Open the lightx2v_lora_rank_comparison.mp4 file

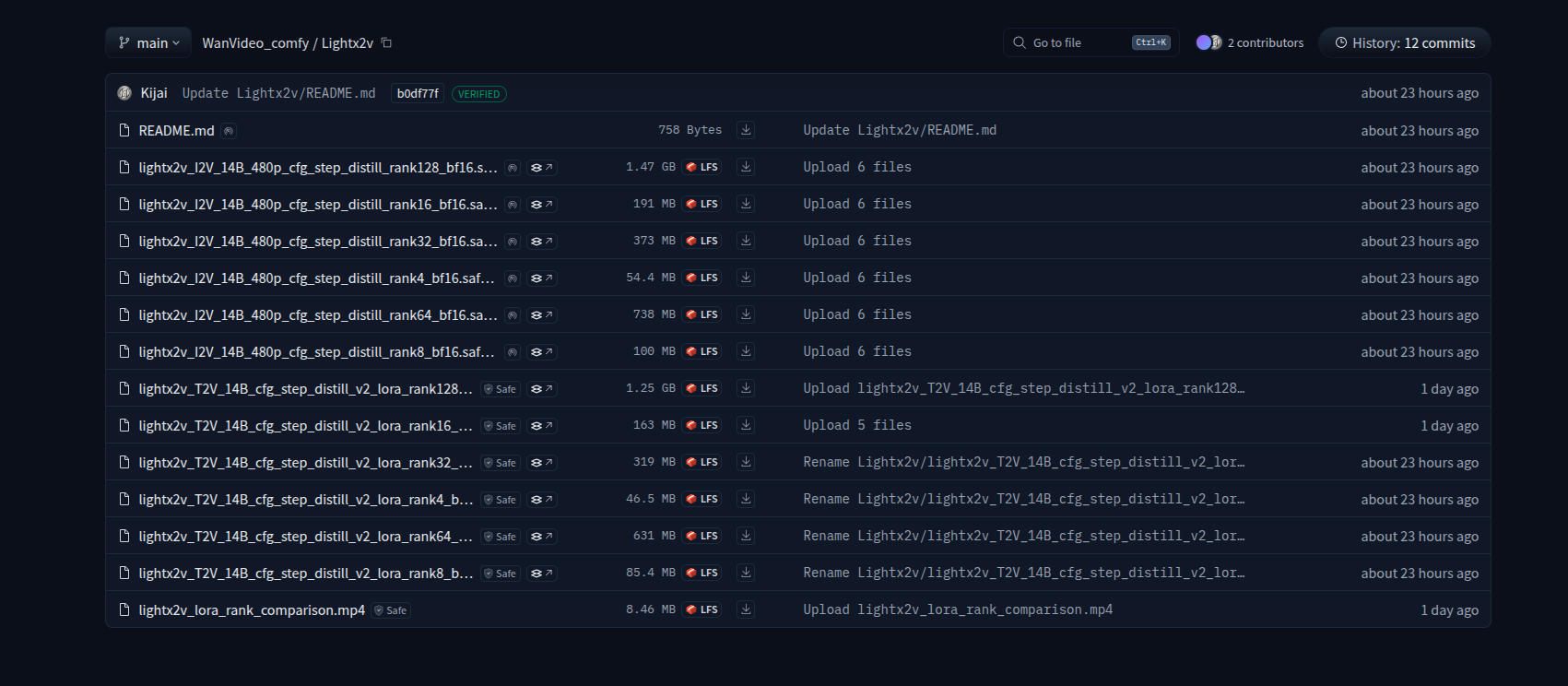(x=252, y=610)
